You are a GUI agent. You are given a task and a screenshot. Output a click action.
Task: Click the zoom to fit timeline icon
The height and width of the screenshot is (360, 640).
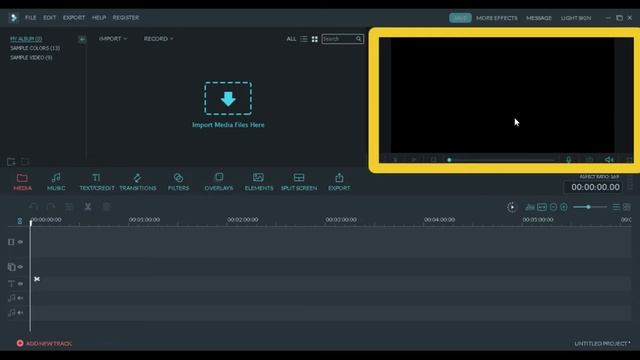(x=542, y=207)
